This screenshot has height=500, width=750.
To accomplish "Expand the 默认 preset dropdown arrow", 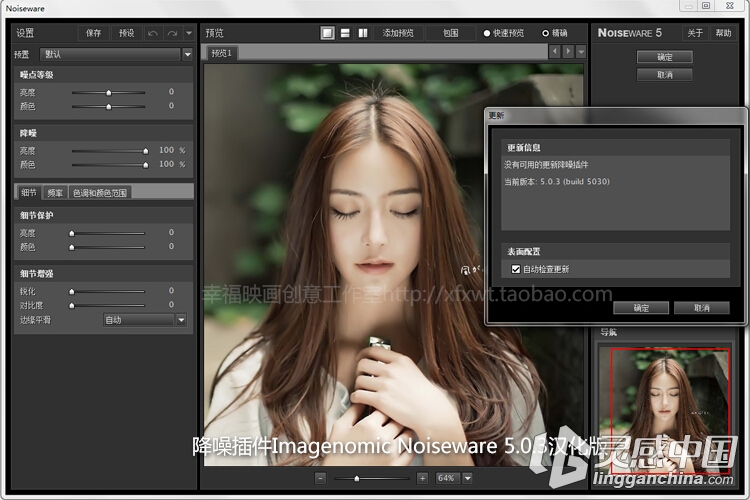I will click(188, 55).
